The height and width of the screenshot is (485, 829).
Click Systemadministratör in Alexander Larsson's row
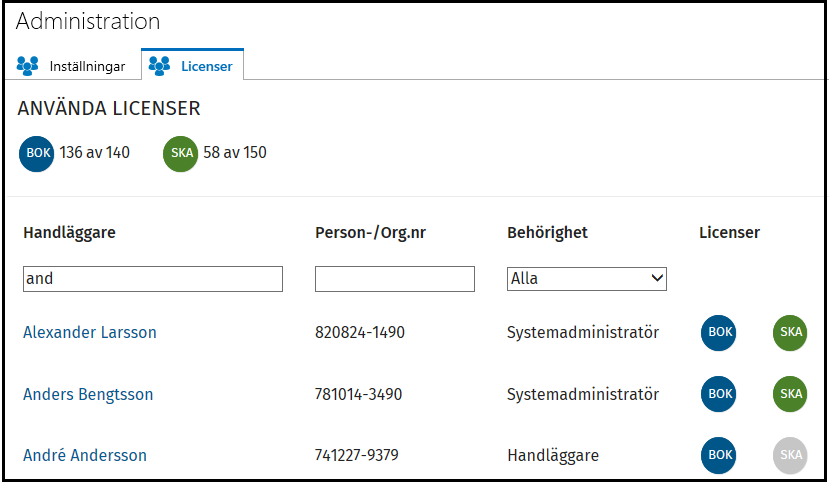[583, 333]
